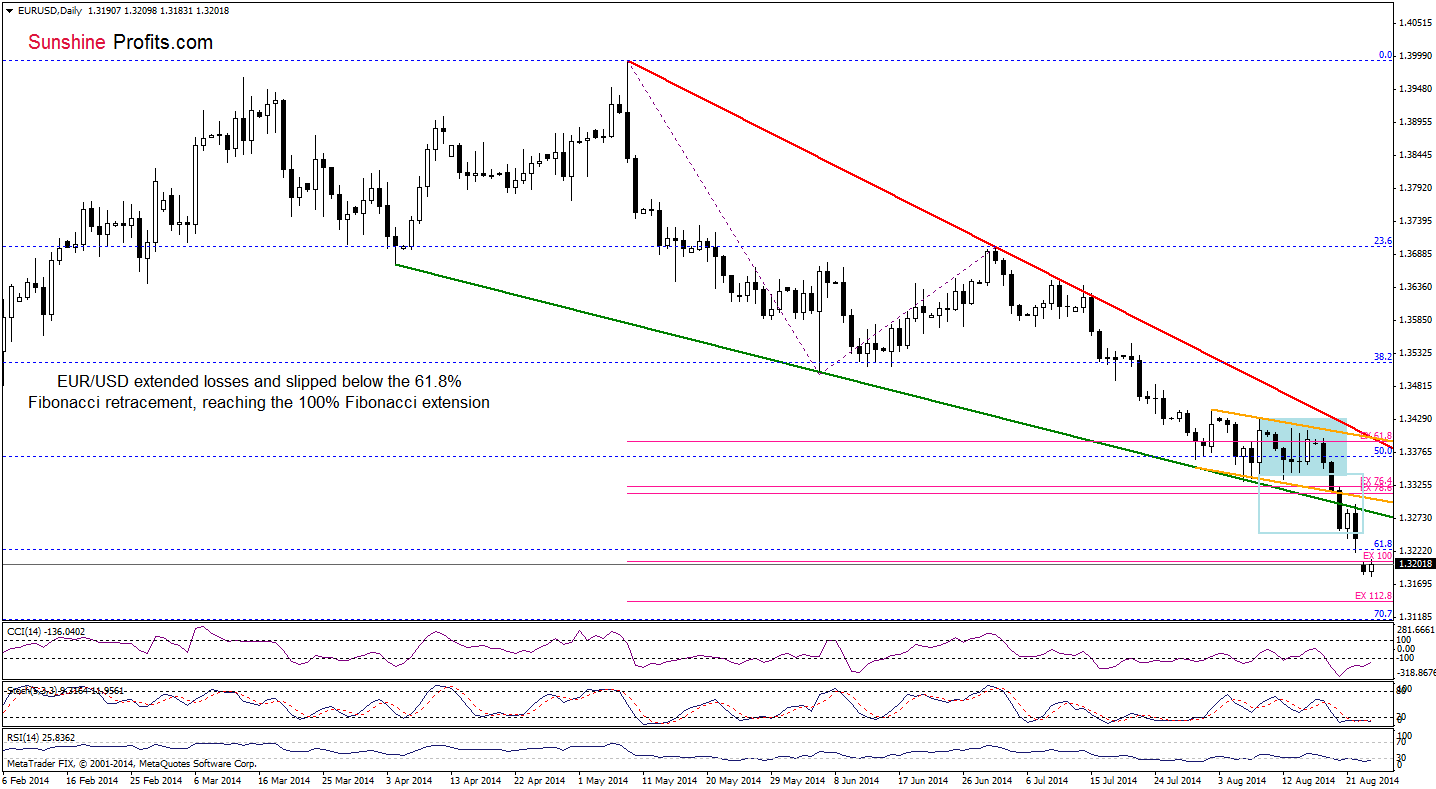Screen dimensions: 1436x789
Task: Click the EX 112.8 extension label
Action: (1373, 595)
